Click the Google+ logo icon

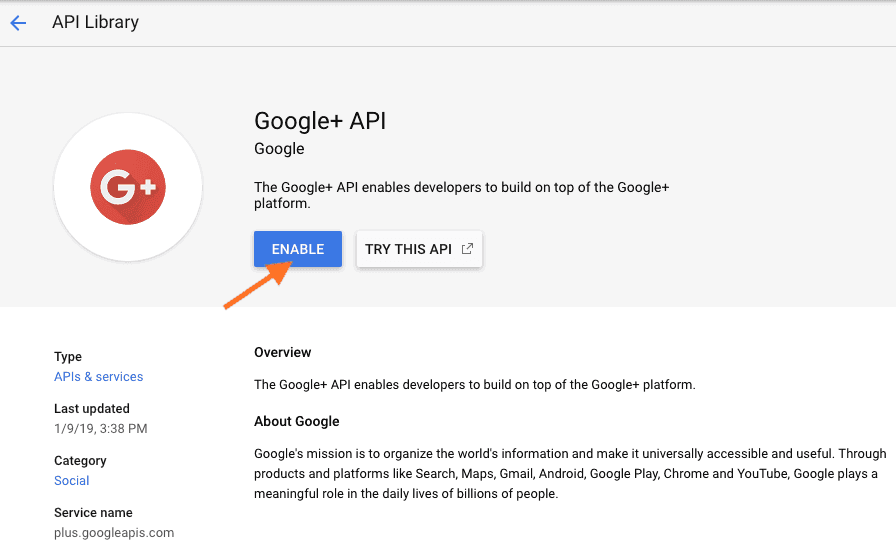click(128, 187)
